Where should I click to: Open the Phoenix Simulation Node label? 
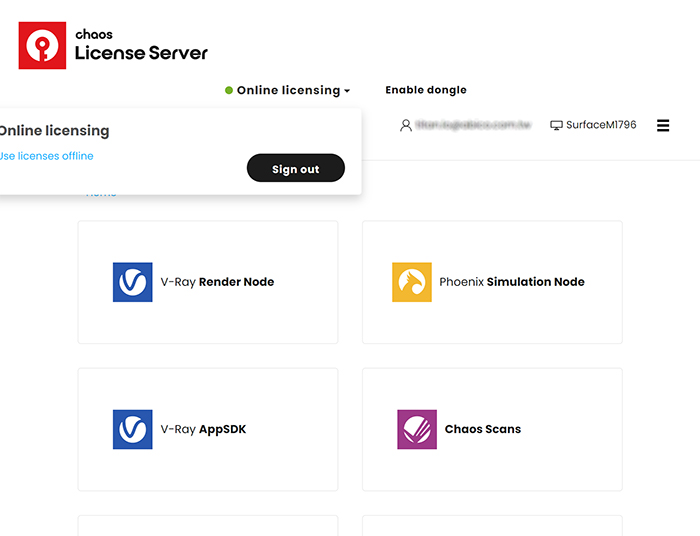tap(512, 282)
